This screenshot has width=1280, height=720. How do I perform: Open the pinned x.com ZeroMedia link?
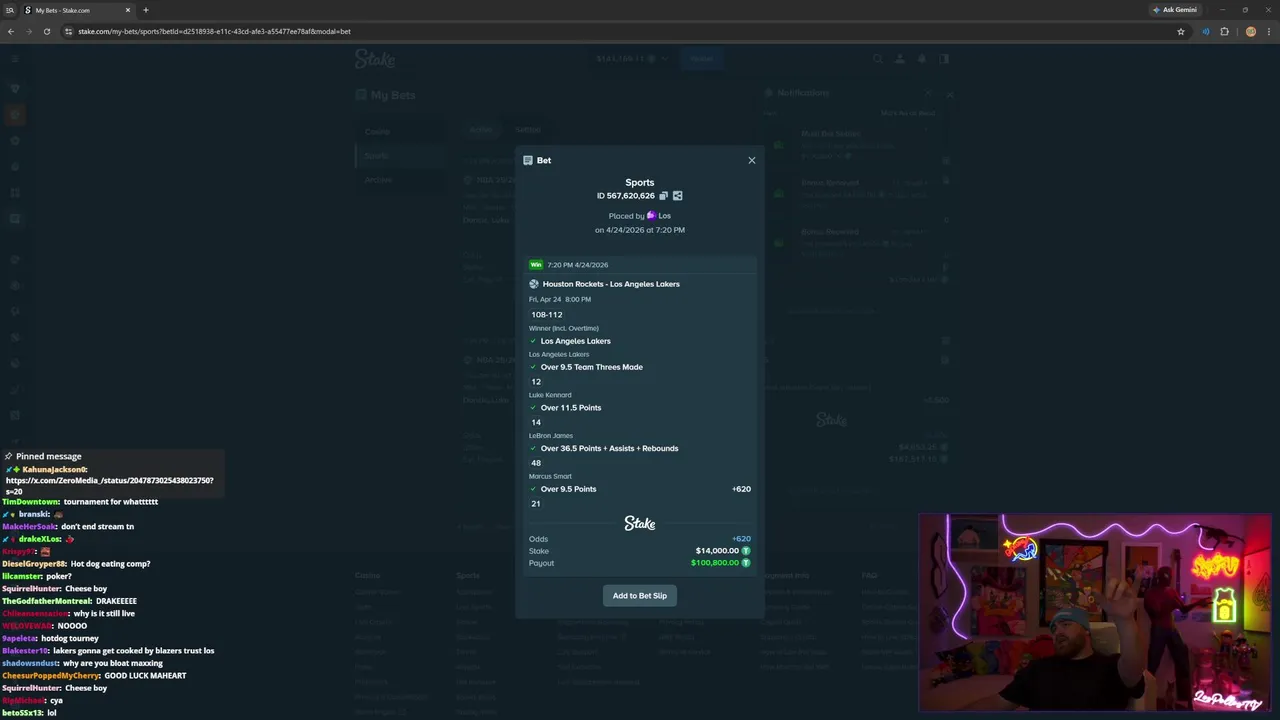coord(109,486)
